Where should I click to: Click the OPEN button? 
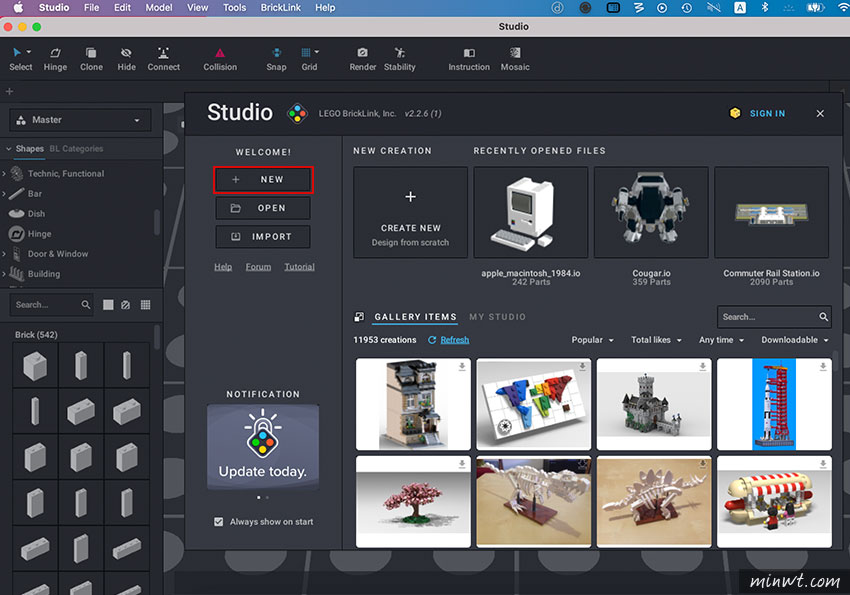(x=263, y=208)
